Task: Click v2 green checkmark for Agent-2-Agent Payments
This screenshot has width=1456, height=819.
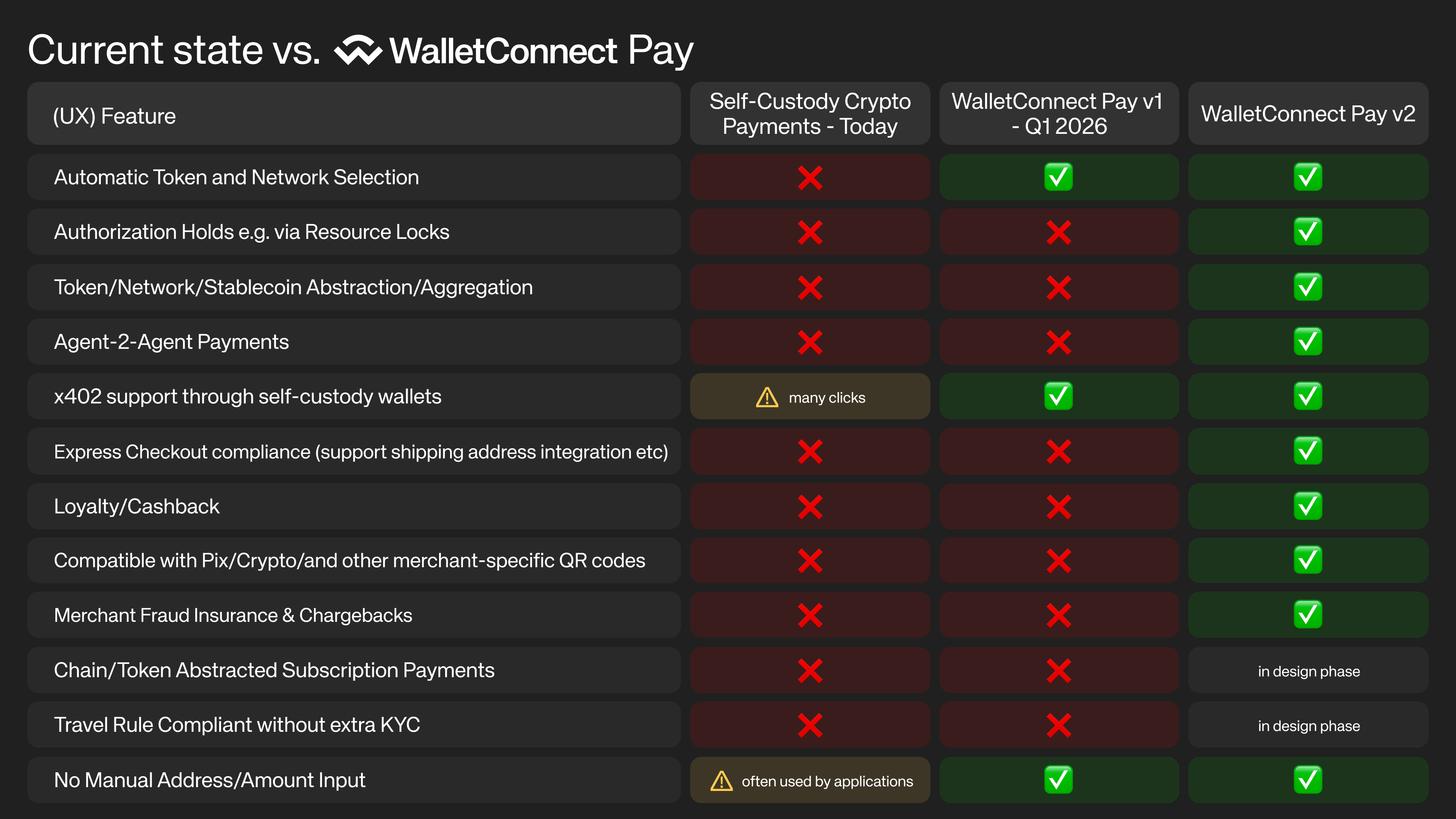Action: [x=1307, y=341]
